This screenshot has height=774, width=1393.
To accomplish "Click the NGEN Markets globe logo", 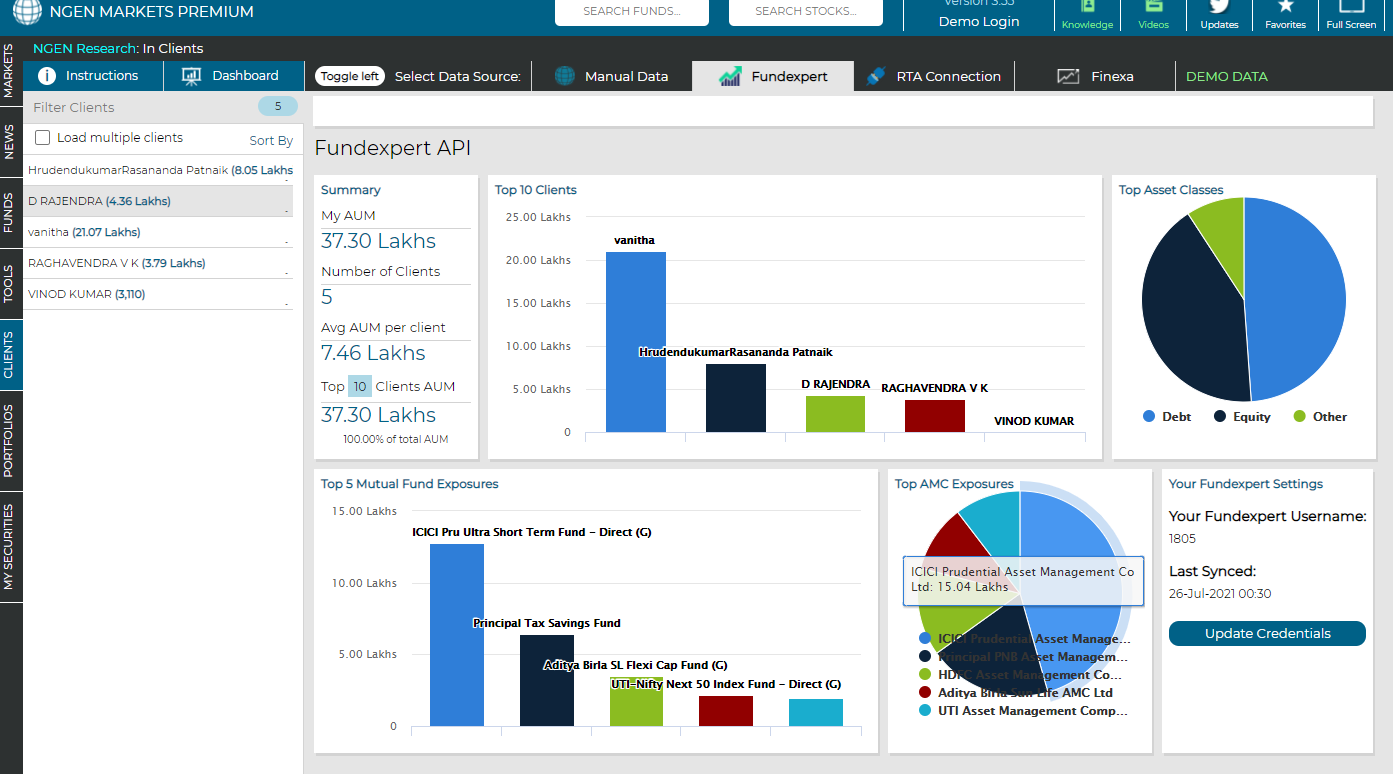I will coord(27,12).
